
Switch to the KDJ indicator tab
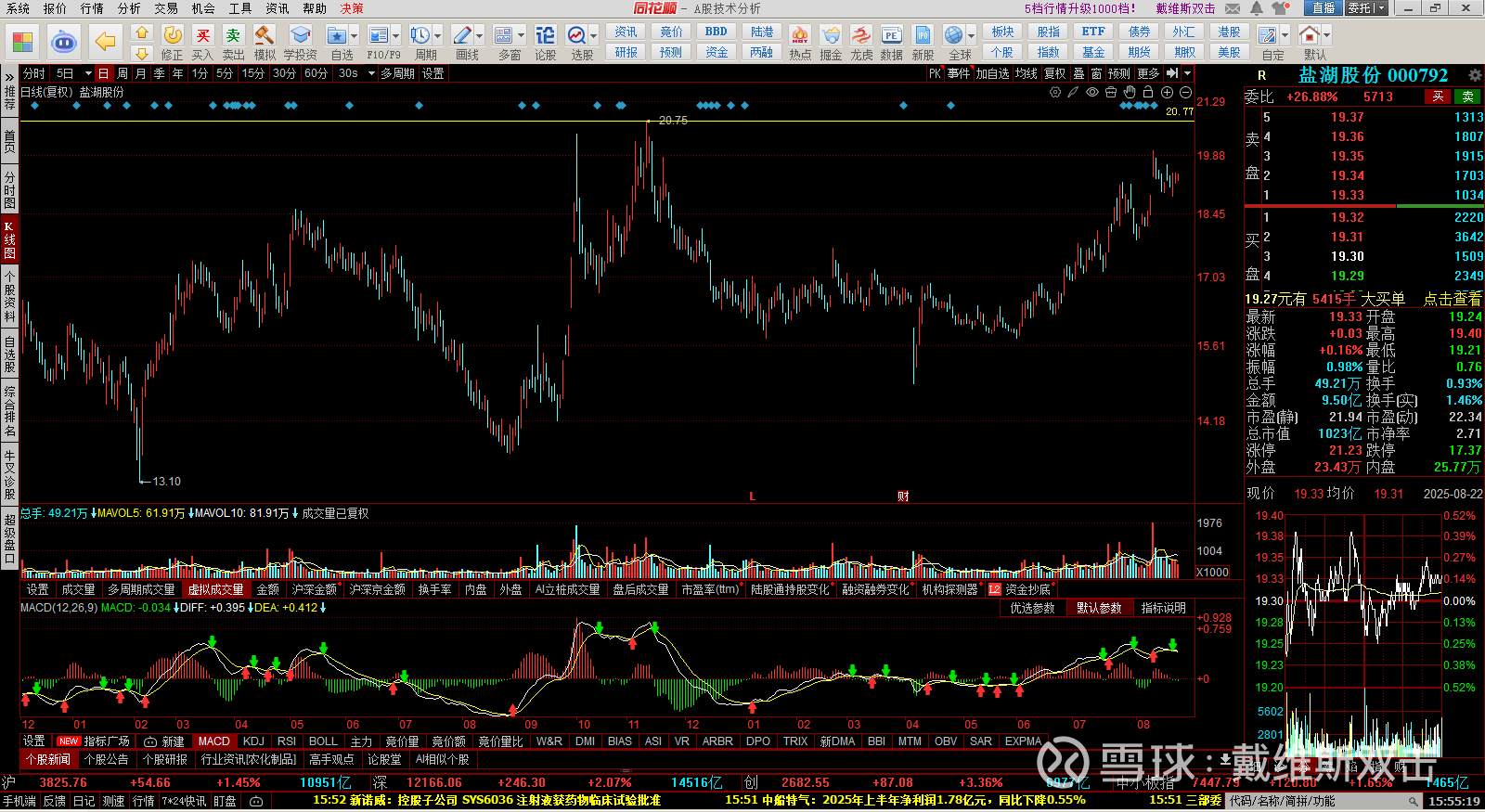click(253, 741)
